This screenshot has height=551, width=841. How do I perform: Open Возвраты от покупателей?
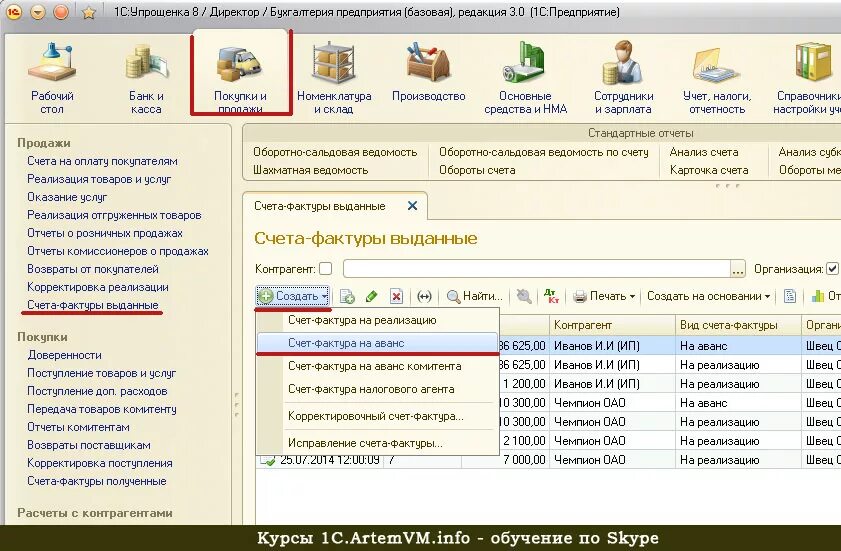coord(93,269)
